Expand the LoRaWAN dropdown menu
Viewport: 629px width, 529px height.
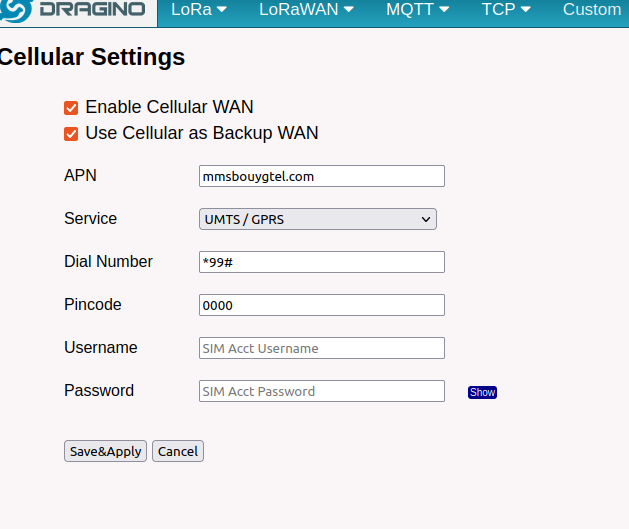(x=306, y=10)
